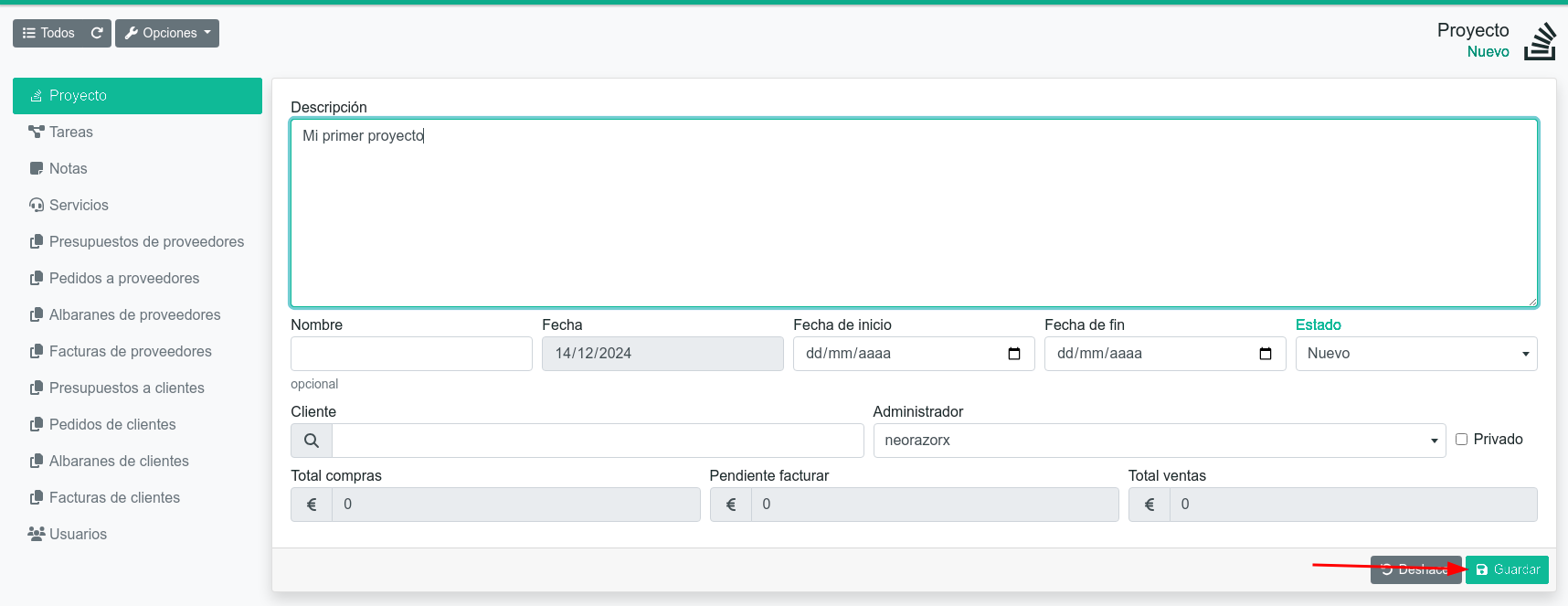Viewport: 1568px width, 606px height.
Task: Open the Fecha de inicio calendar picker
Action: pos(1014,354)
